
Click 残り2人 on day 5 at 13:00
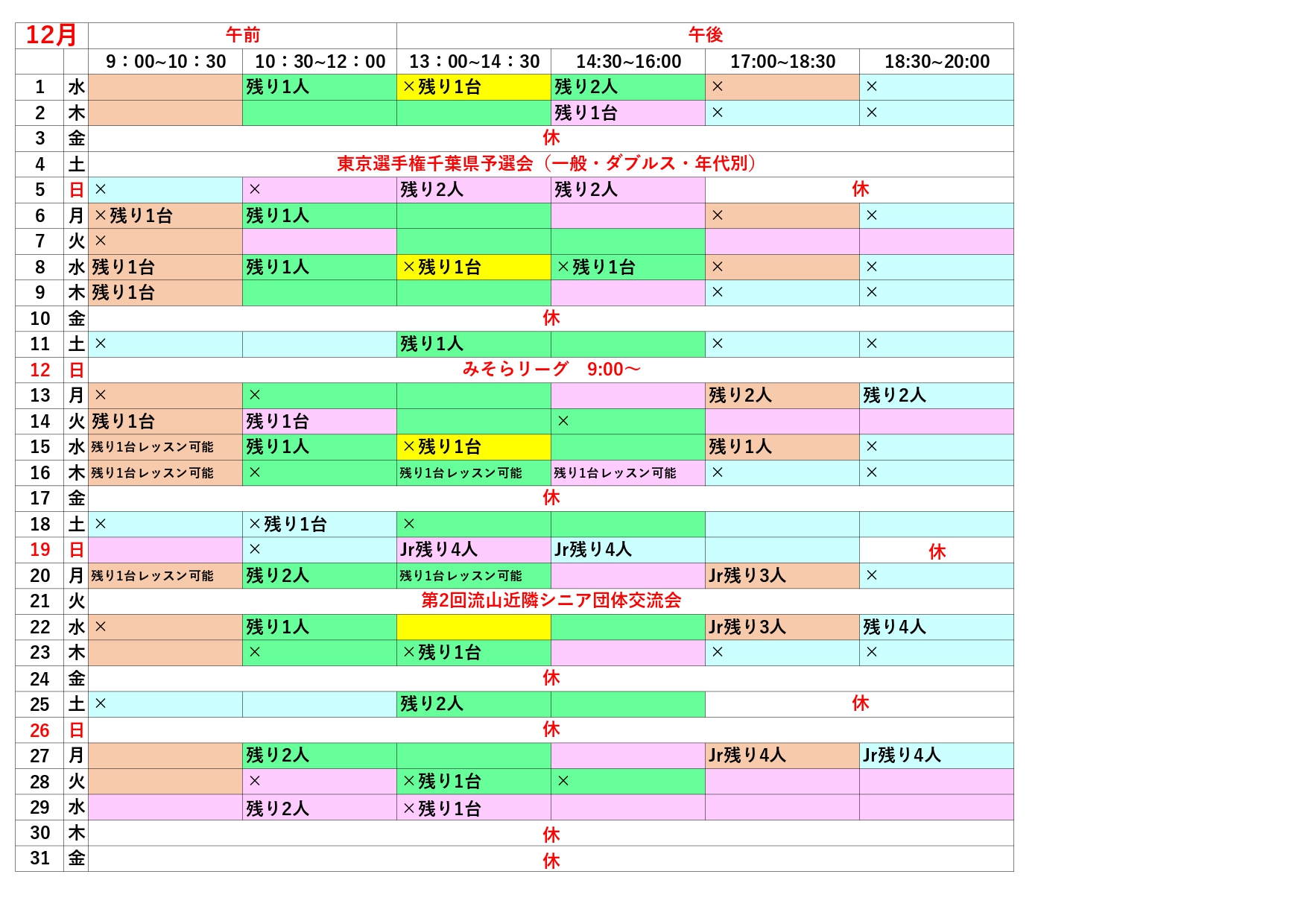432,190
